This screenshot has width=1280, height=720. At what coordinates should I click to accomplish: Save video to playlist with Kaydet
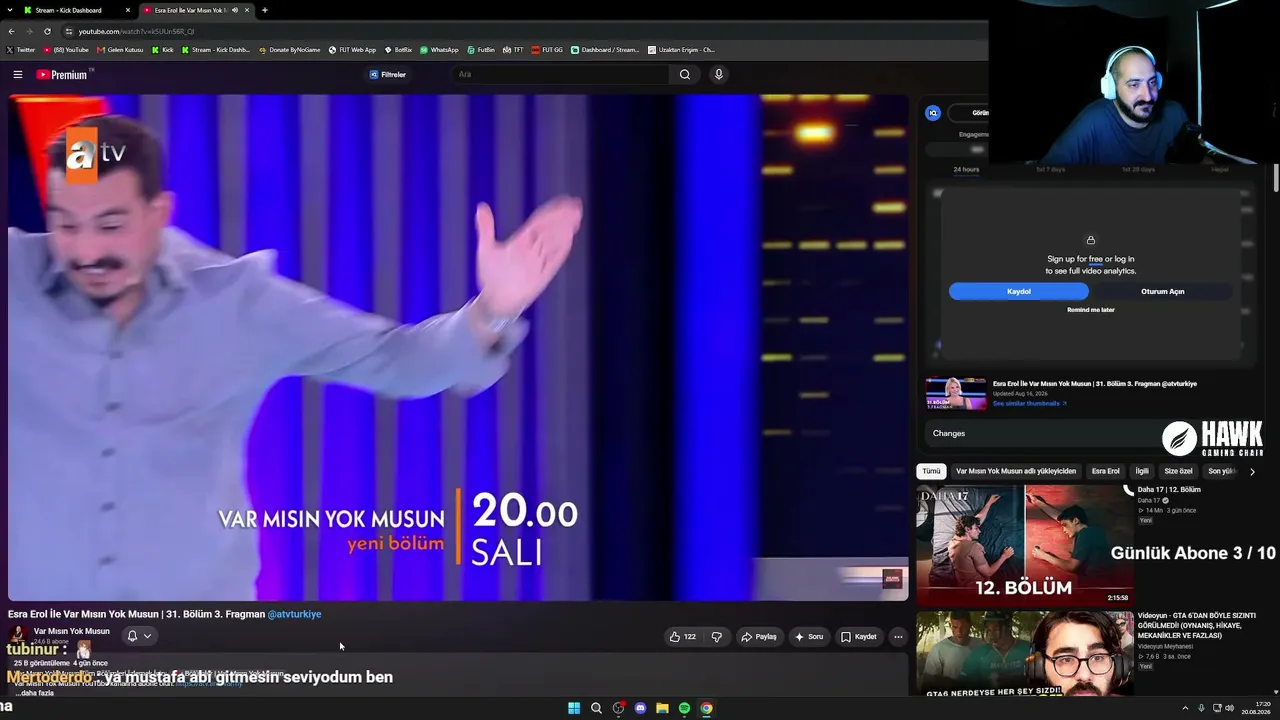859,636
